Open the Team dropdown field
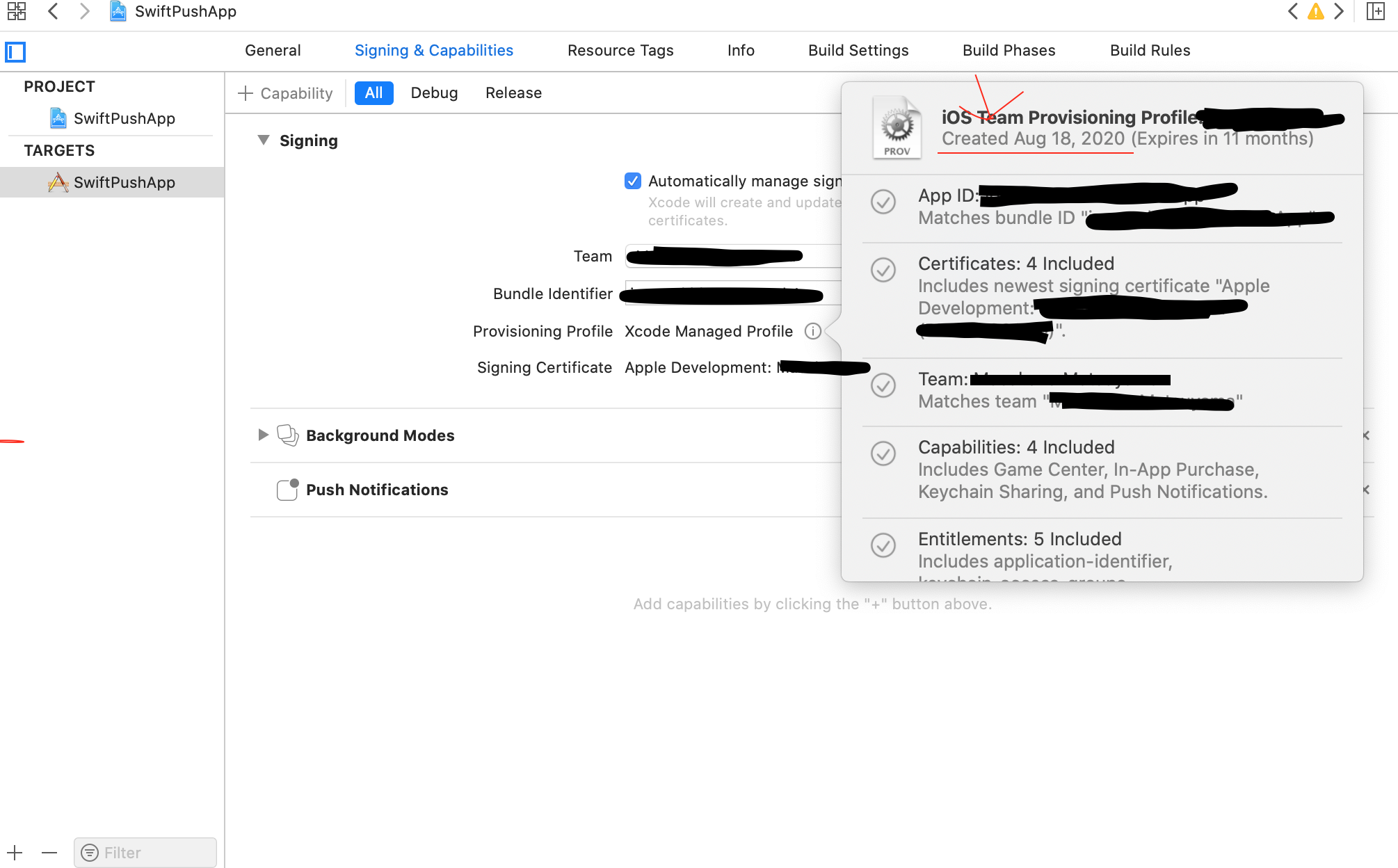This screenshot has height=868, width=1398. (x=730, y=256)
